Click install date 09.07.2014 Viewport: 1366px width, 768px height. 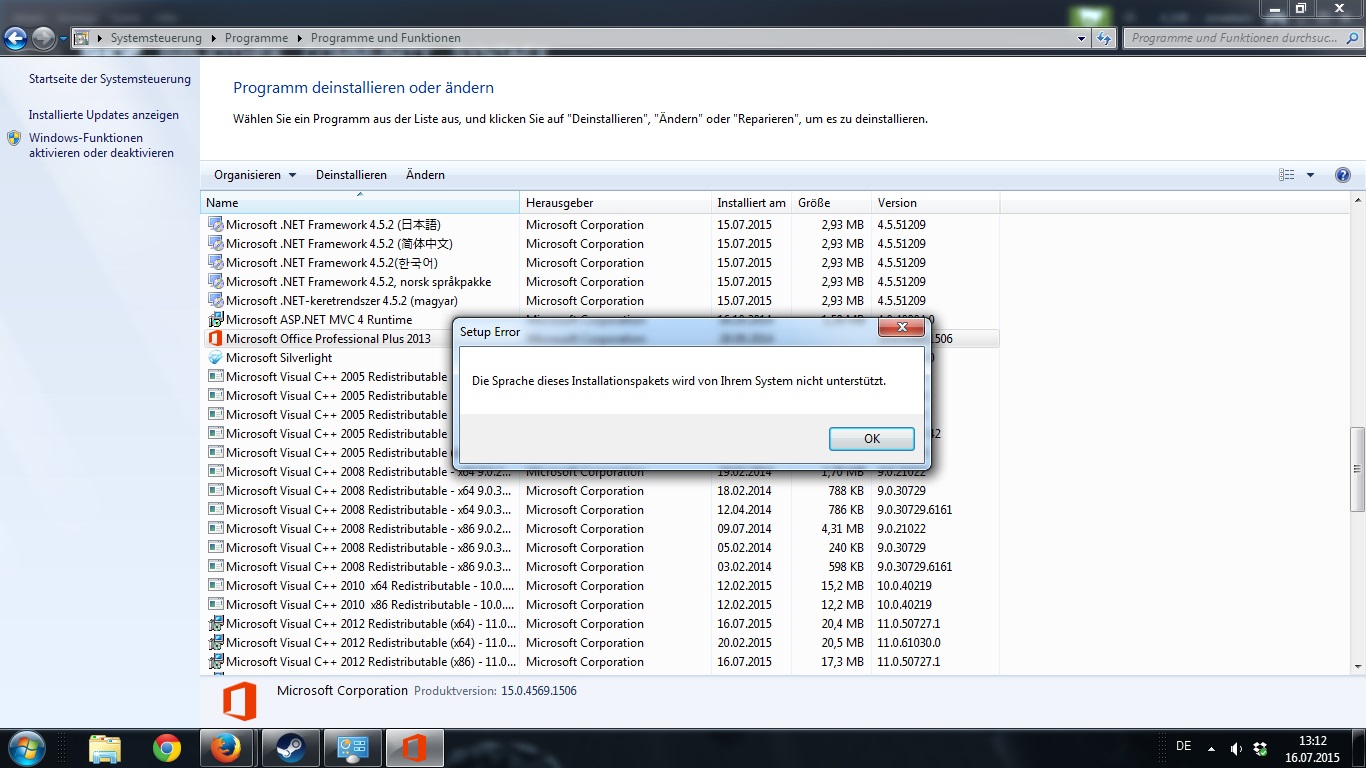coord(744,529)
